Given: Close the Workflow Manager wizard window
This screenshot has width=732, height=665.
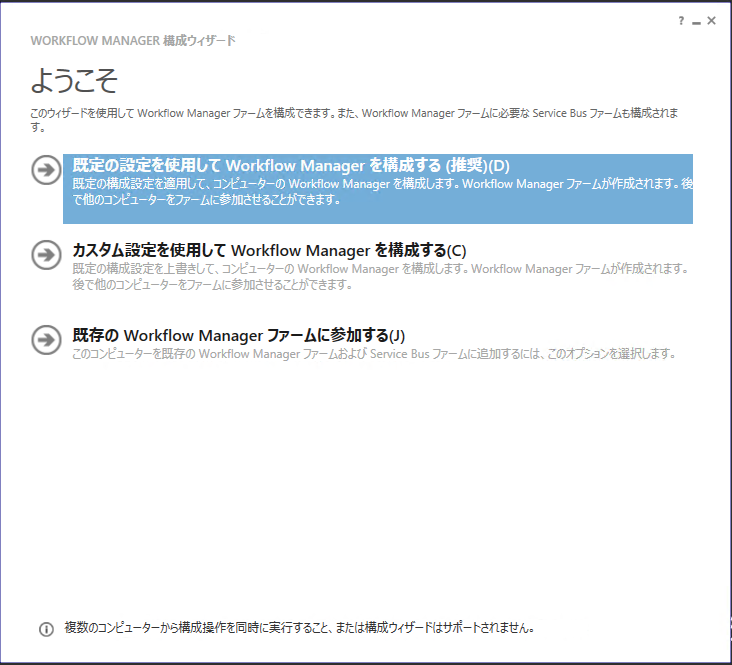Looking at the screenshot, I should pos(711,21).
